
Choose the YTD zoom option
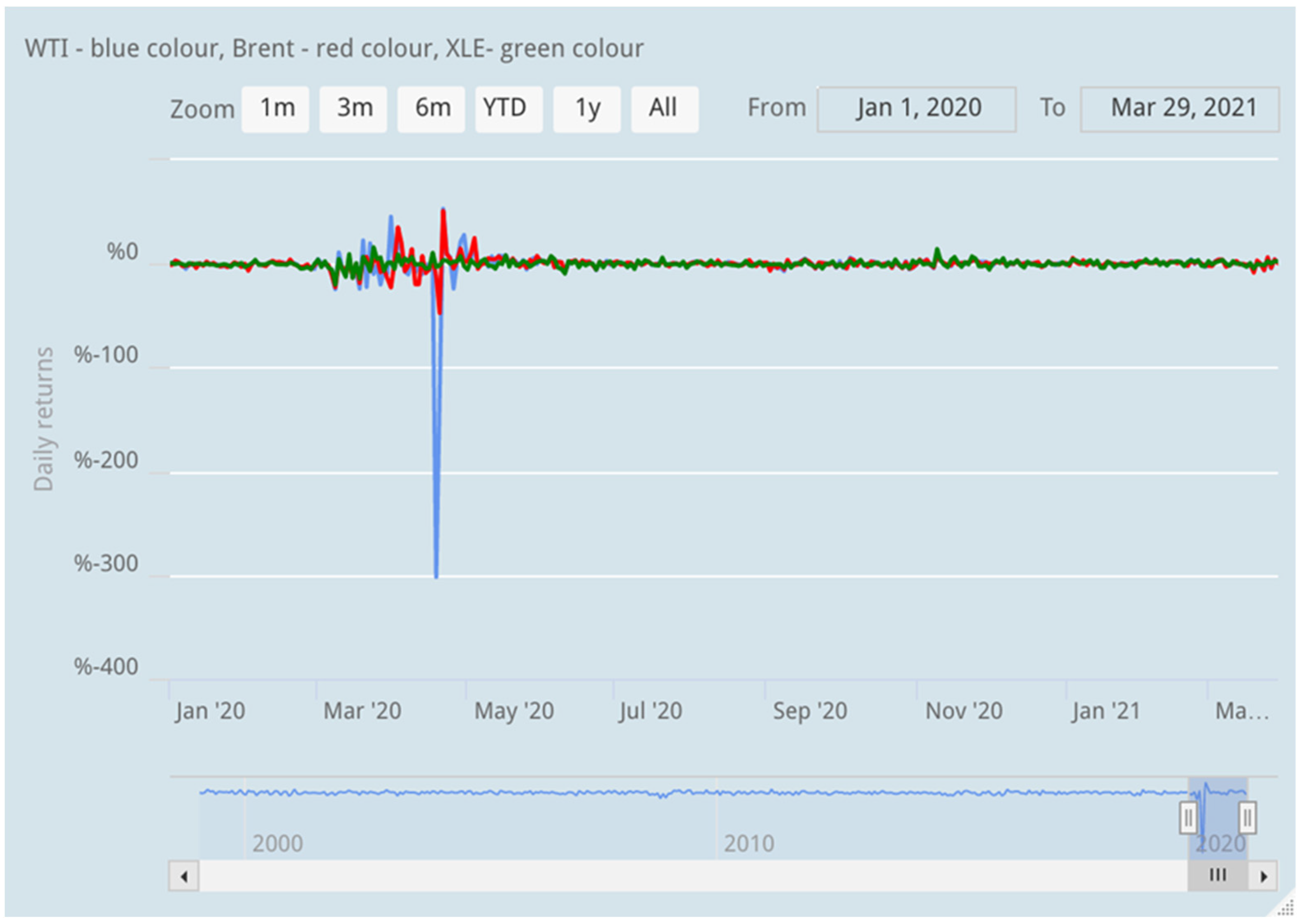click(x=509, y=109)
